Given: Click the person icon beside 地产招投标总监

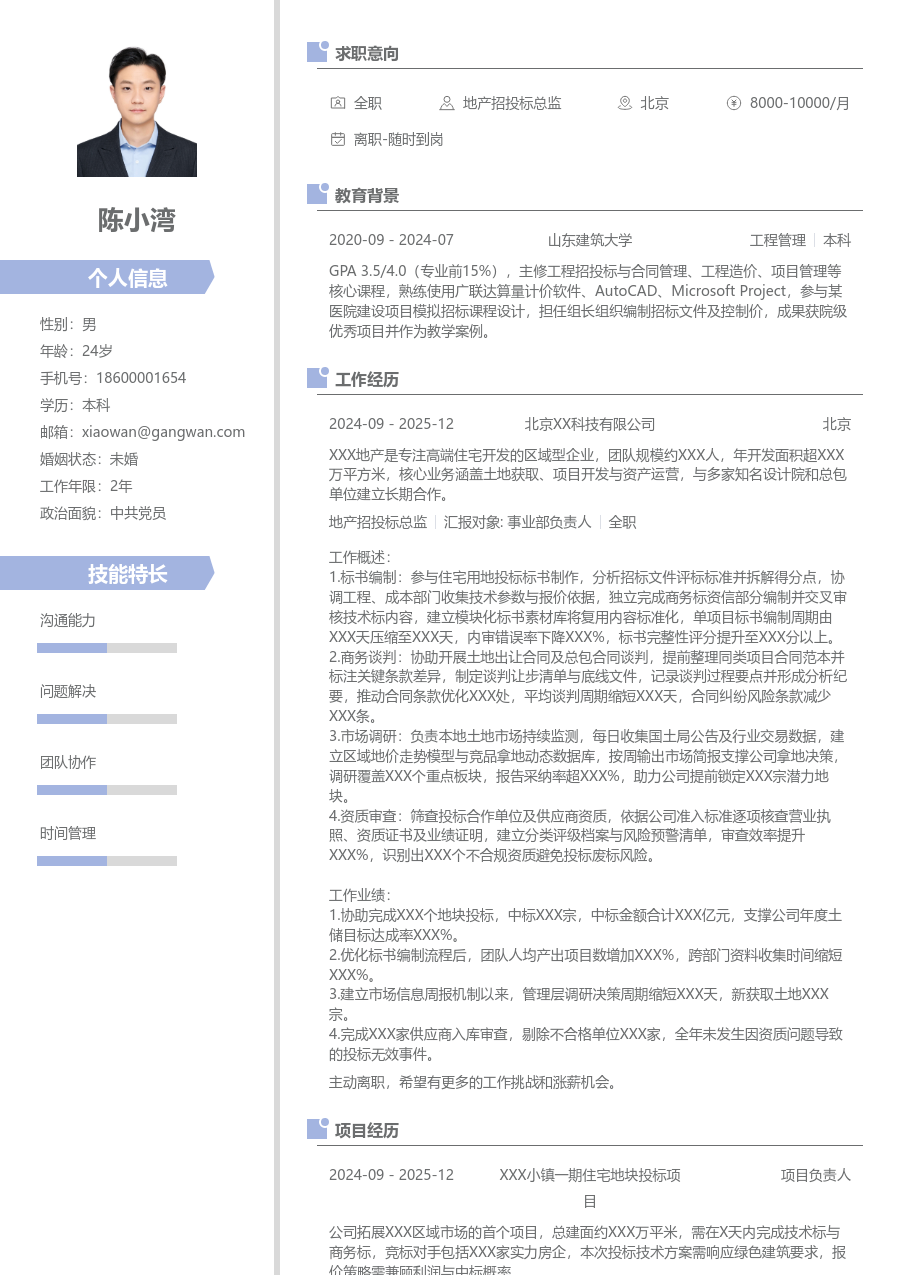Looking at the screenshot, I should tap(447, 103).
